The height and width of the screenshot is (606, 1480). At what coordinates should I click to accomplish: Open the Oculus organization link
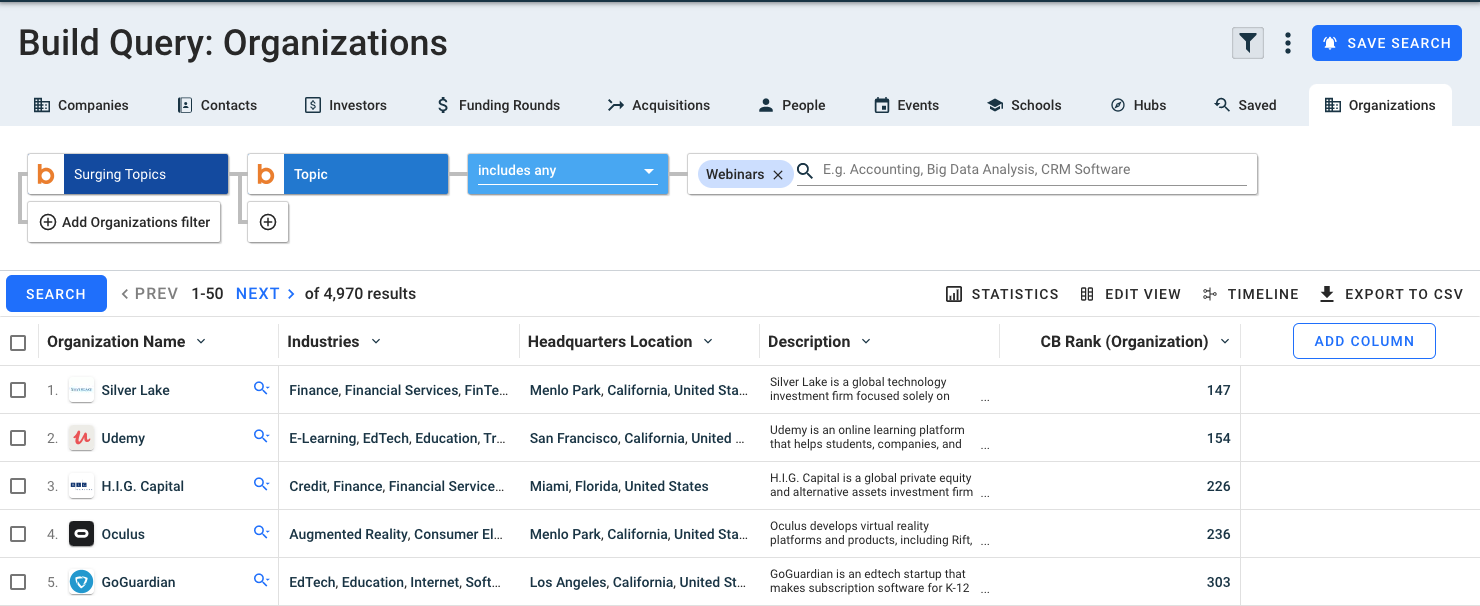[x=123, y=534]
